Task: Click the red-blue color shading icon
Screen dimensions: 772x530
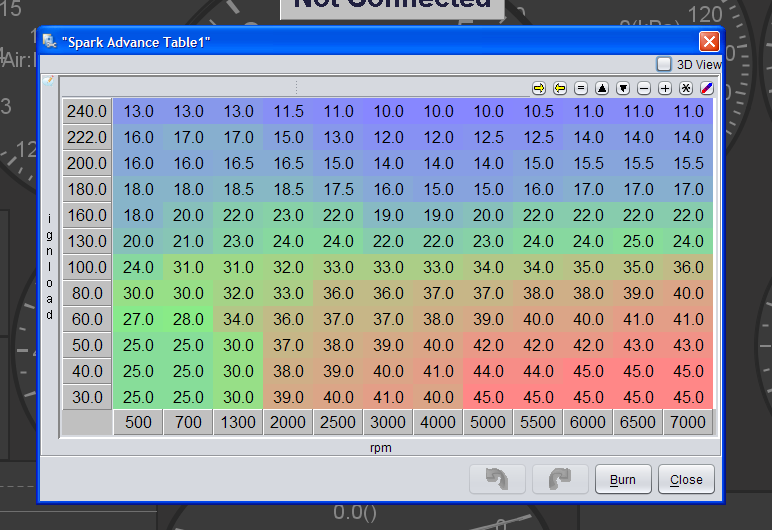Action: point(707,88)
